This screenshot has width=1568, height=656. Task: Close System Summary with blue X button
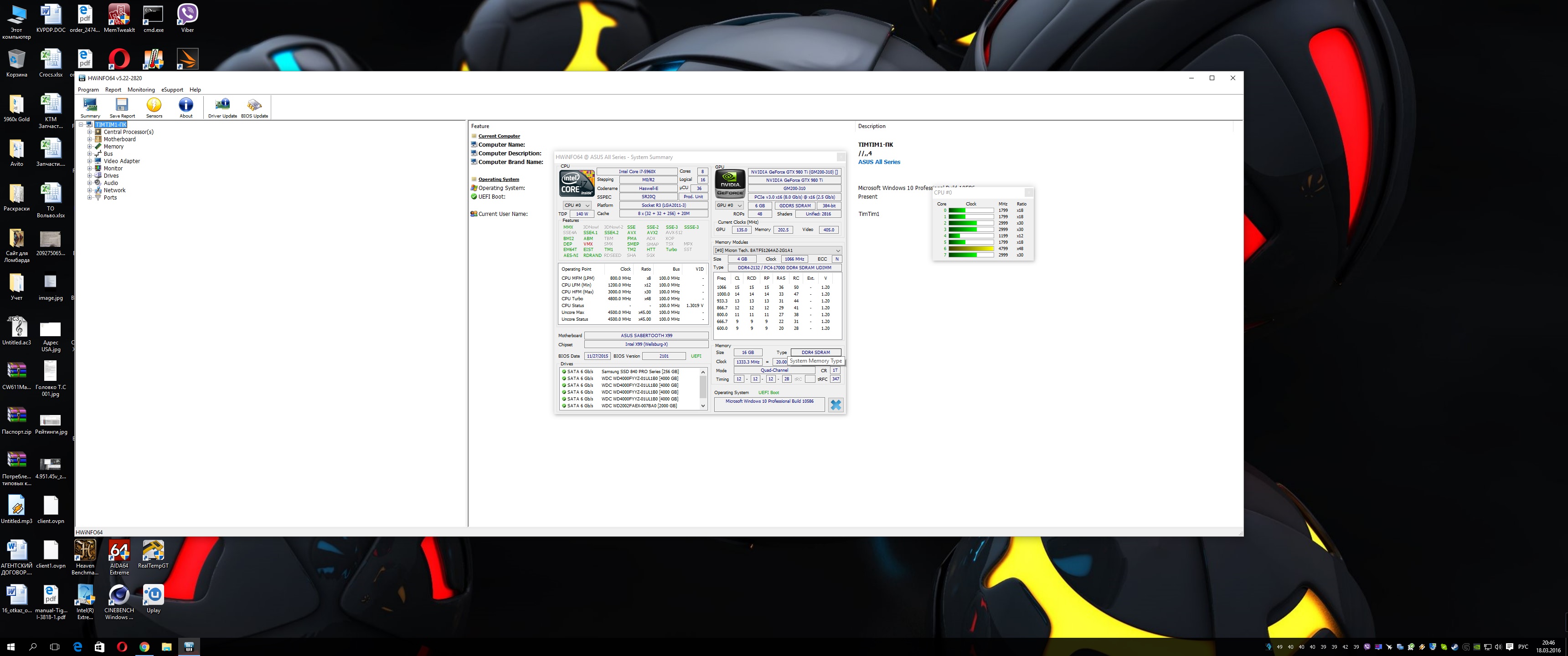836,405
